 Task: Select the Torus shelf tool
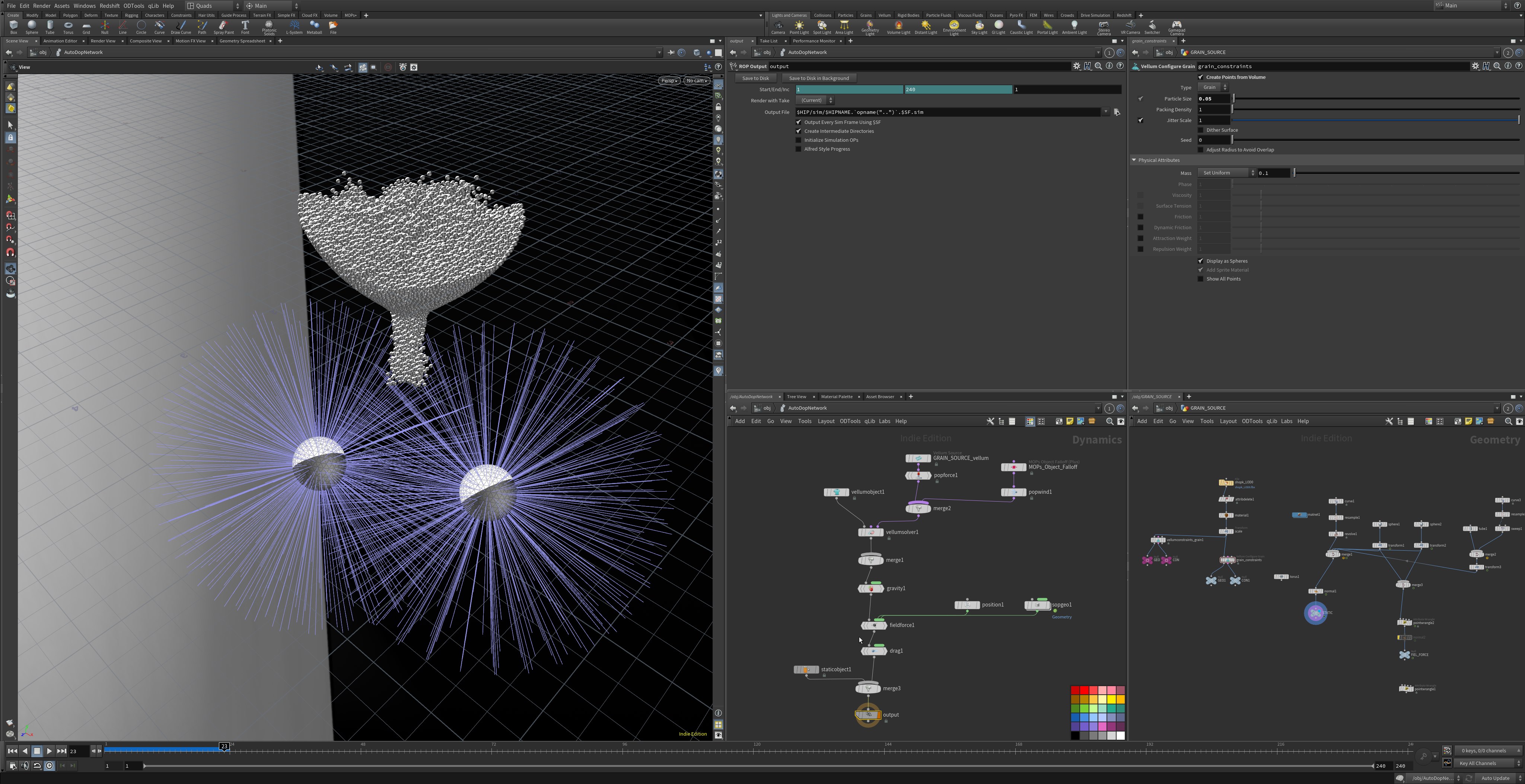click(x=68, y=27)
